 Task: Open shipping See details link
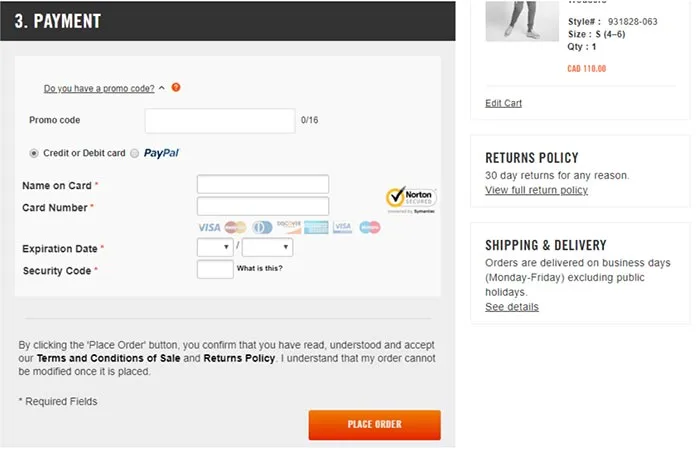[511, 307]
